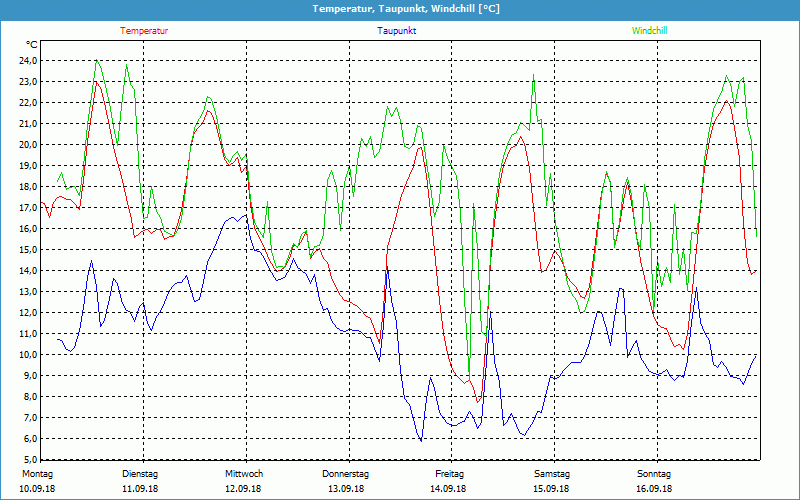Screen dimensions: 800x500
Task: Click the °C axis unit label
Action: click(x=32, y=45)
